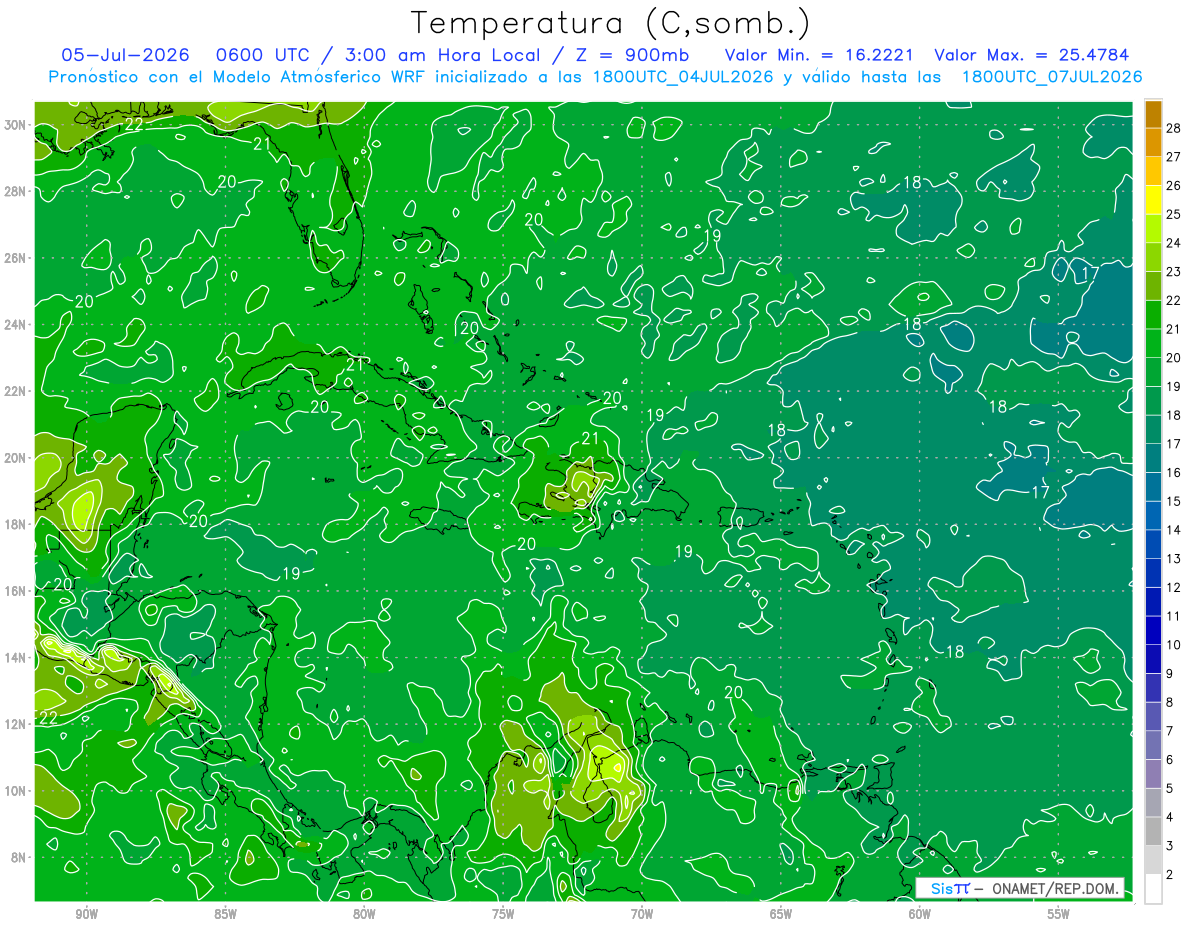Screen dimensions: 1200x927
Task: Click the 55W longitude axis label
Action: pyautogui.click(x=1059, y=914)
